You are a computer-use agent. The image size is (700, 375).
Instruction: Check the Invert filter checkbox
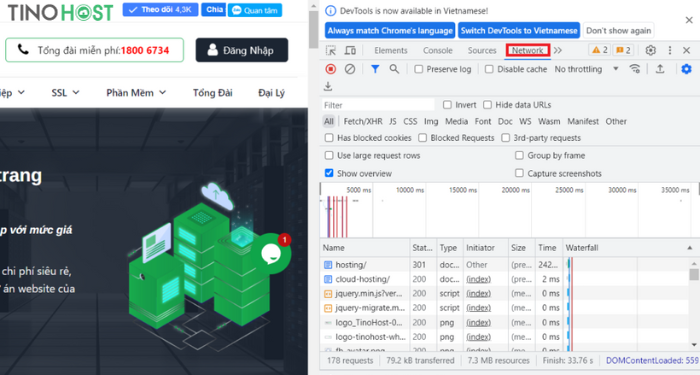click(x=447, y=105)
